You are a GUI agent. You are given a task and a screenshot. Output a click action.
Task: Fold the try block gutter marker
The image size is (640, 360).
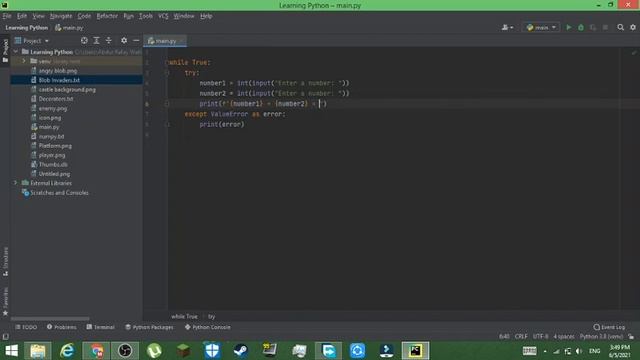click(x=167, y=73)
